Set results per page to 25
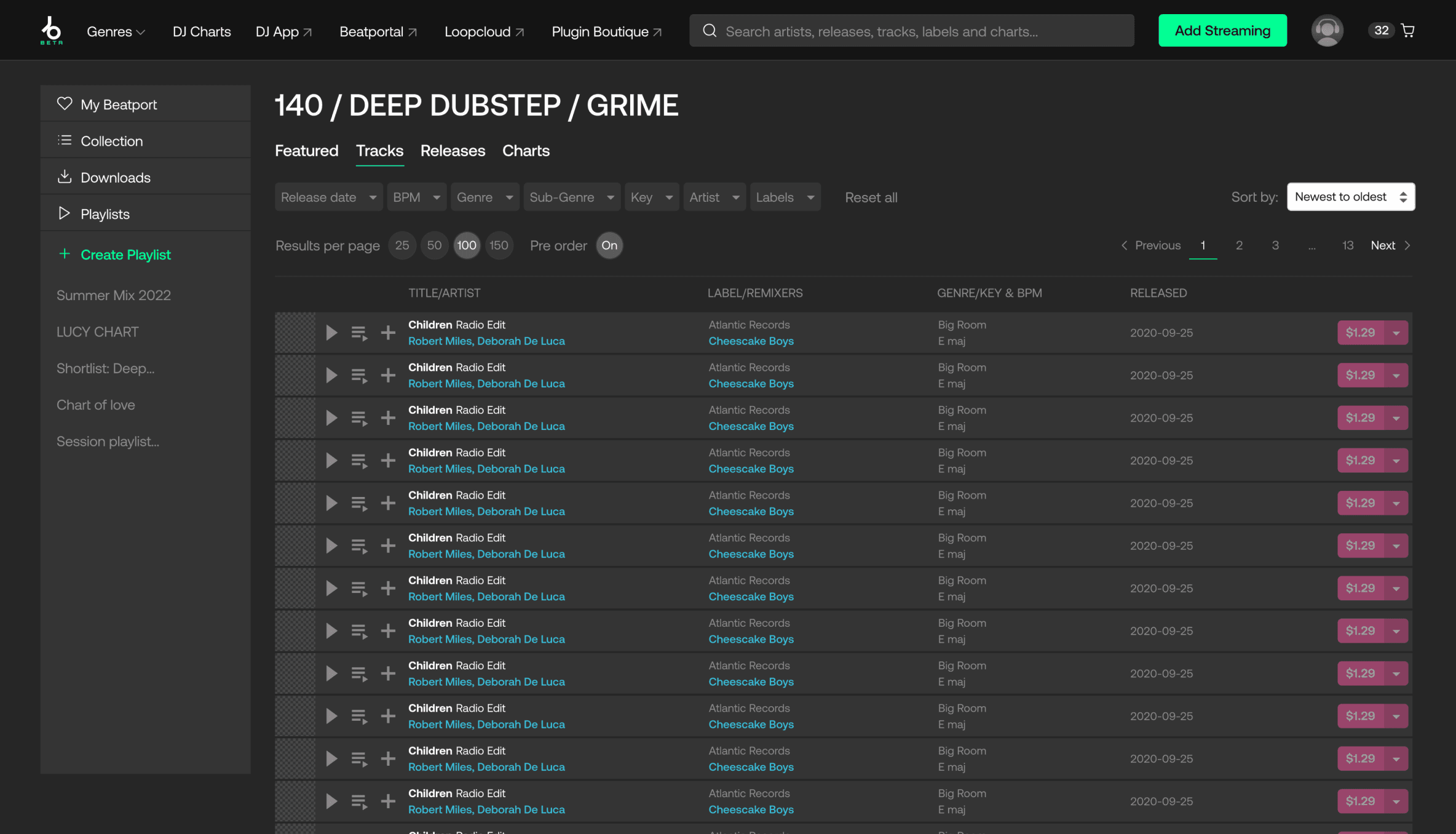The width and height of the screenshot is (1456, 834). [402, 245]
